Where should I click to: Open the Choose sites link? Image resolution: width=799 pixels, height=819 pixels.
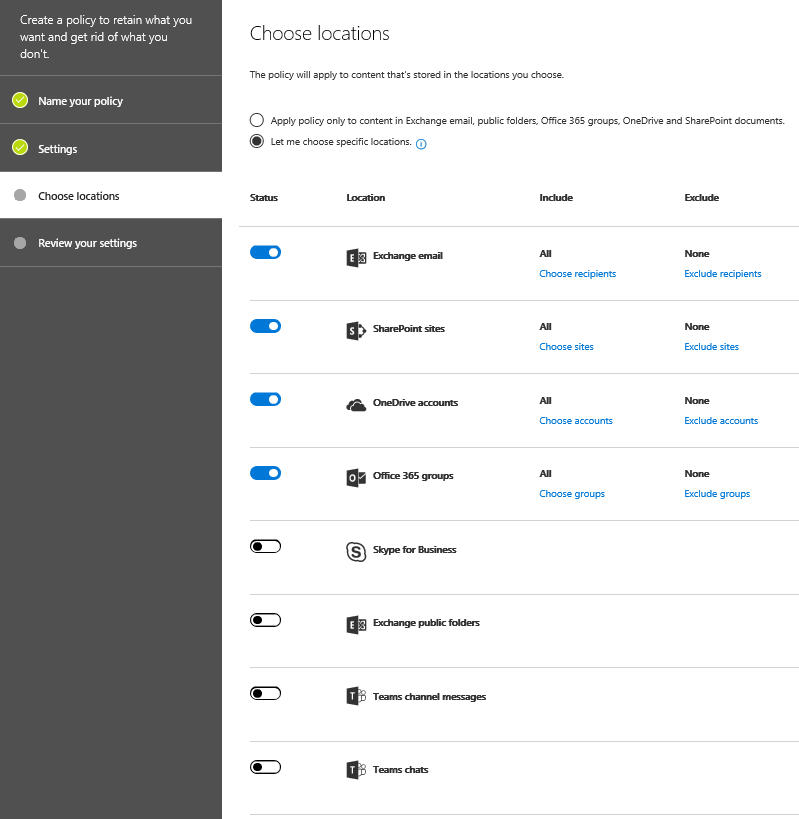[566, 347]
